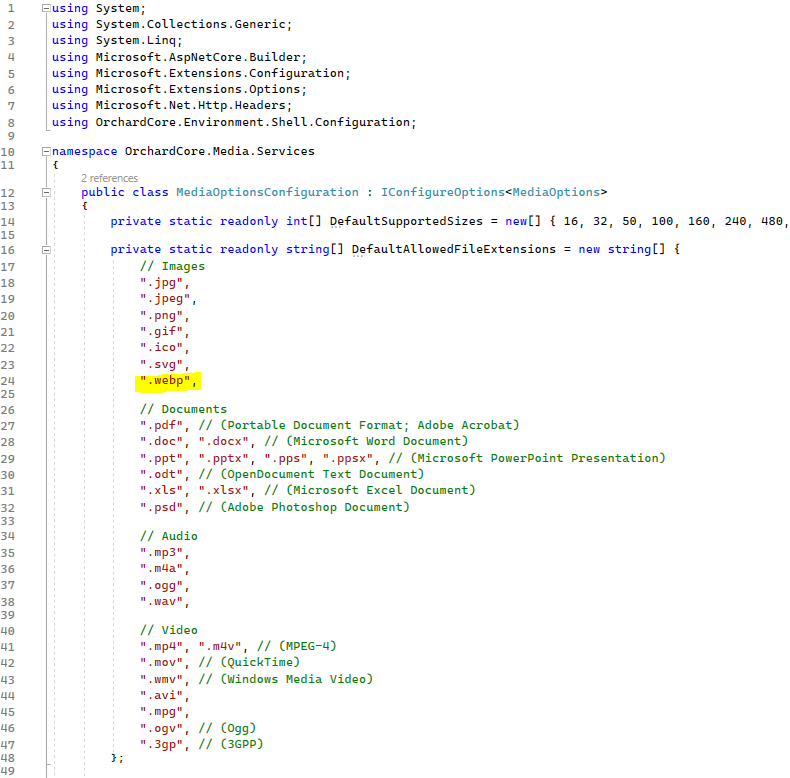Click the ".mp4" string literal

161,646
